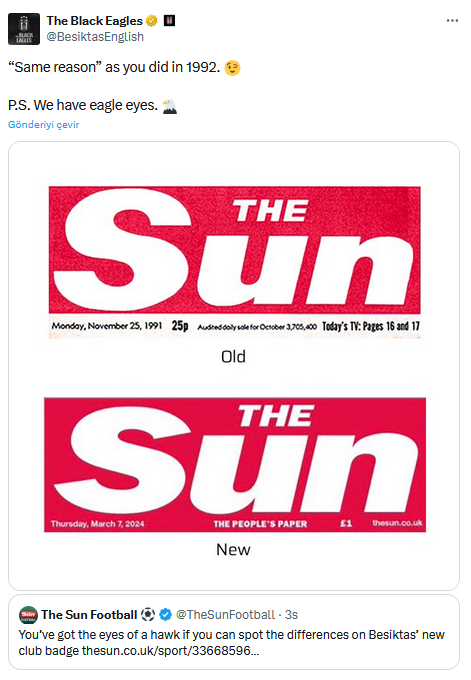This screenshot has width=471, height=680.
Task: Open the three-dot more options menu
Action: [452, 20]
